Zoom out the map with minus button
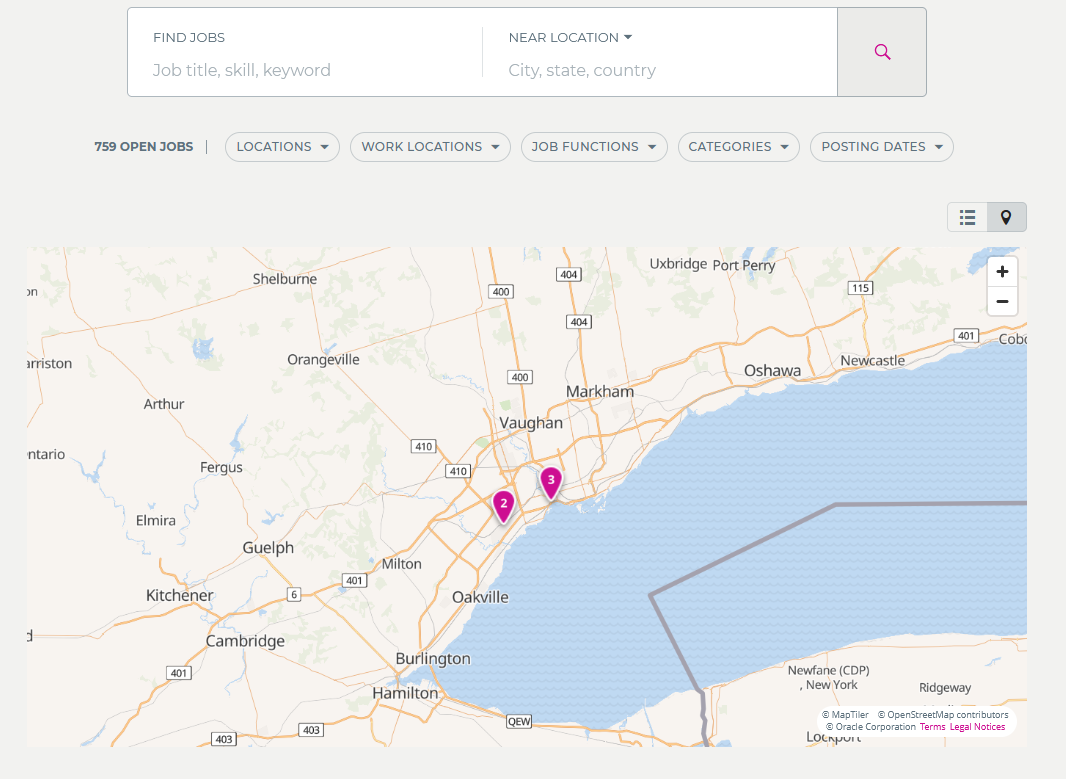The width and height of the screenshot is (1066, 779). click(x=1002, y=301)
